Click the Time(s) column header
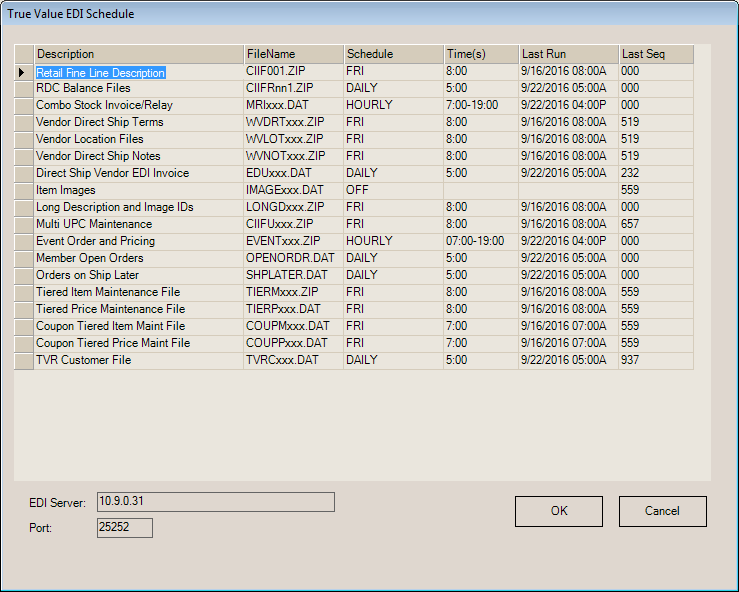Viewport: 739px width, 592px height. pyautogui.click(x=481, y=54)
